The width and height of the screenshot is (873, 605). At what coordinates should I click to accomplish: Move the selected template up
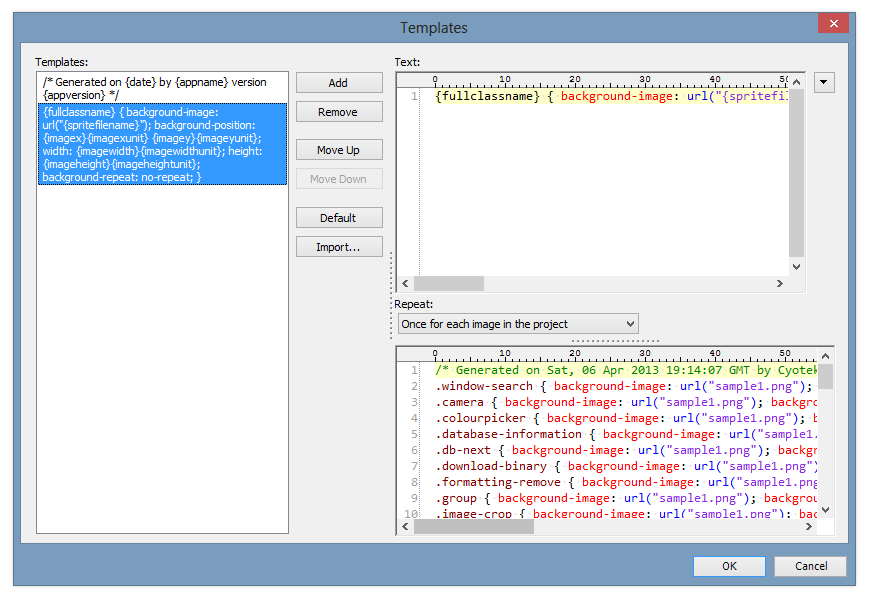tap(339, 150)
